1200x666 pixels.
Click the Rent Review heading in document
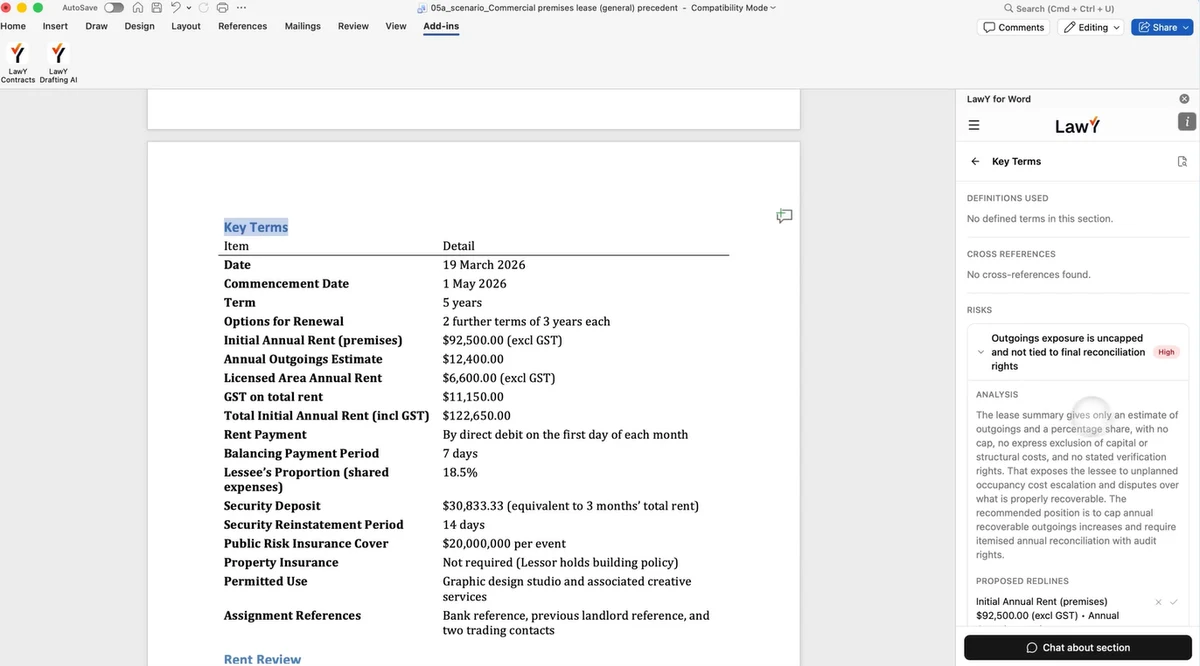(262, 659)
